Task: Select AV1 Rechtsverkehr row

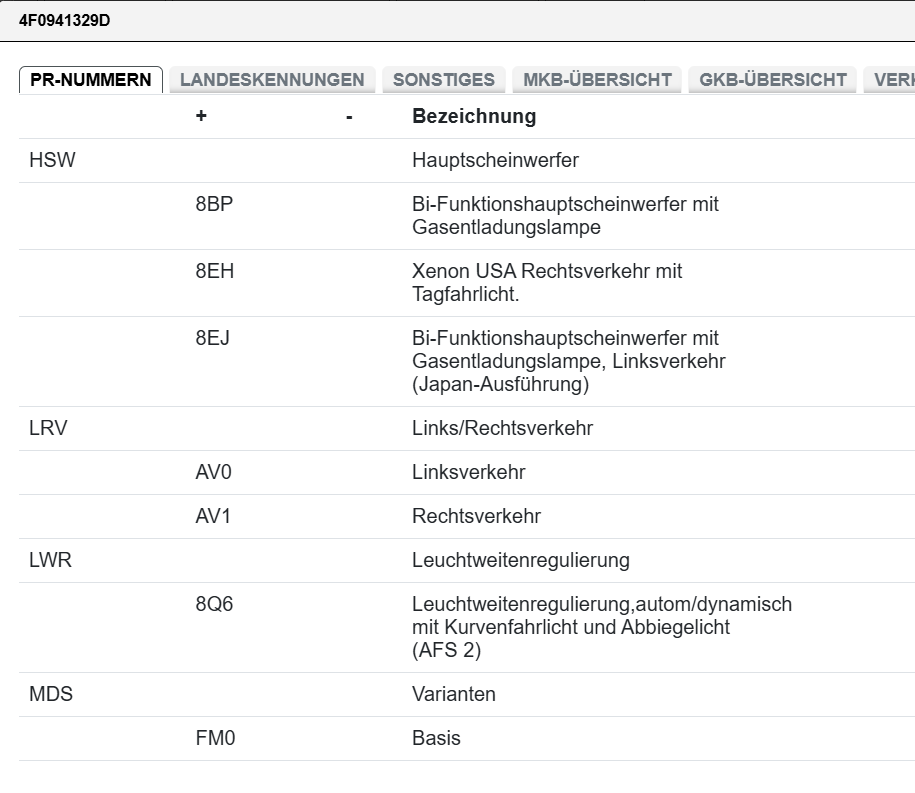Action: (467, 516)
